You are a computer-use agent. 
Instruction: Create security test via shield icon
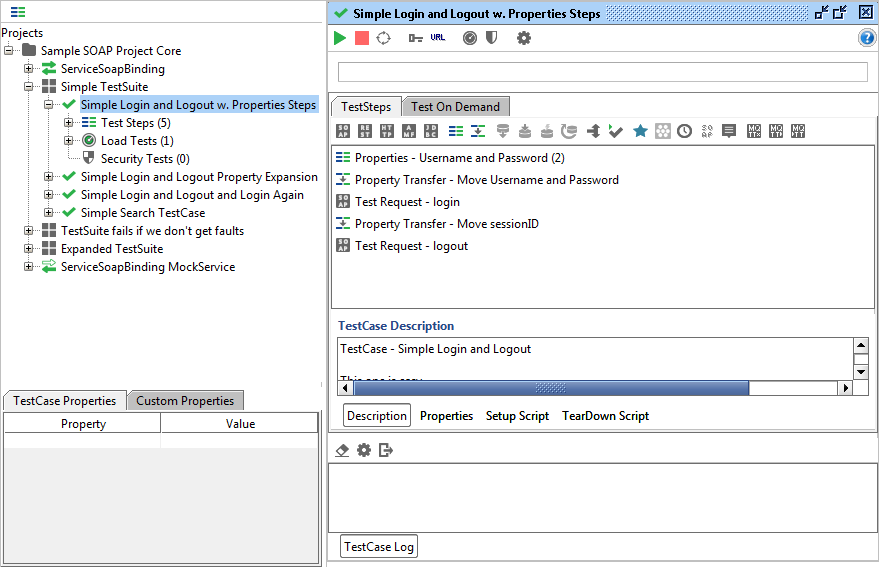tap(491, 38)
